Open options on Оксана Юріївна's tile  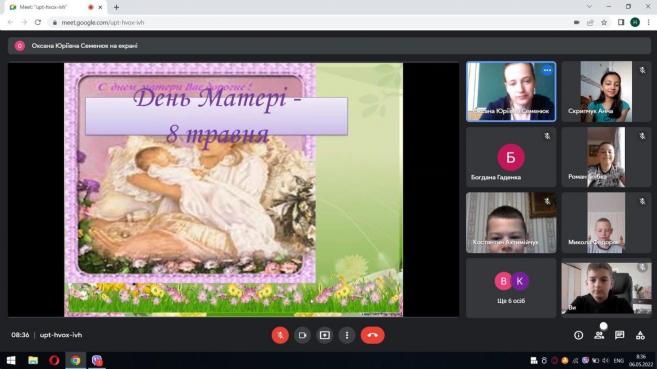click(547, 70)
